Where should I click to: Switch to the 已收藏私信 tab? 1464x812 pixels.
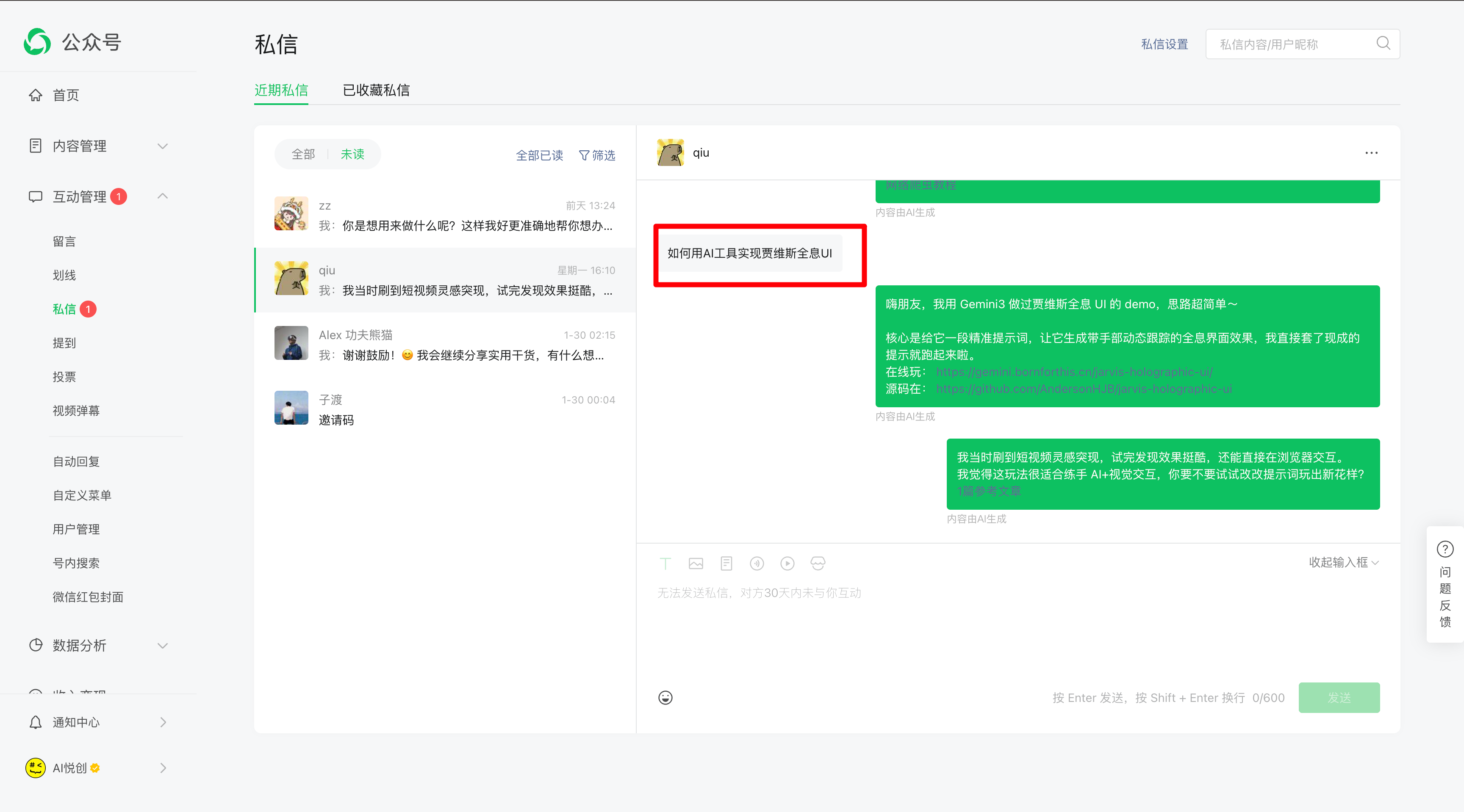pos(376,90)
